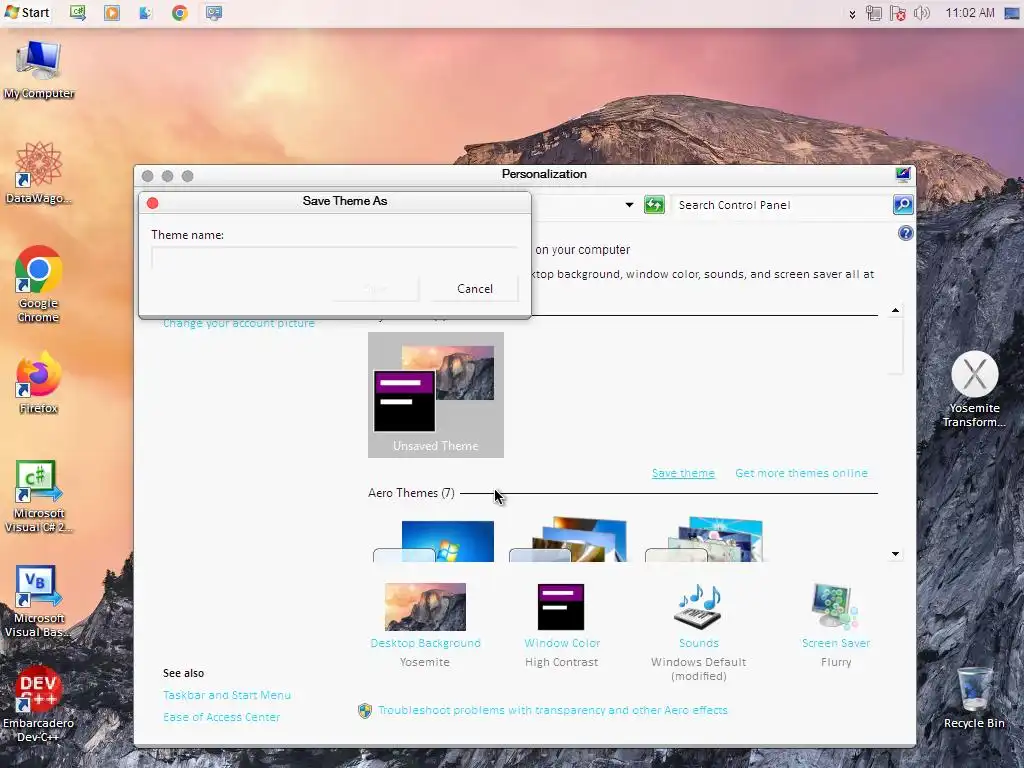This screenshot has width=1024, height=768.
Task: Select the Windows 7 Aero theme thumbnail
Action: point(435,541)
